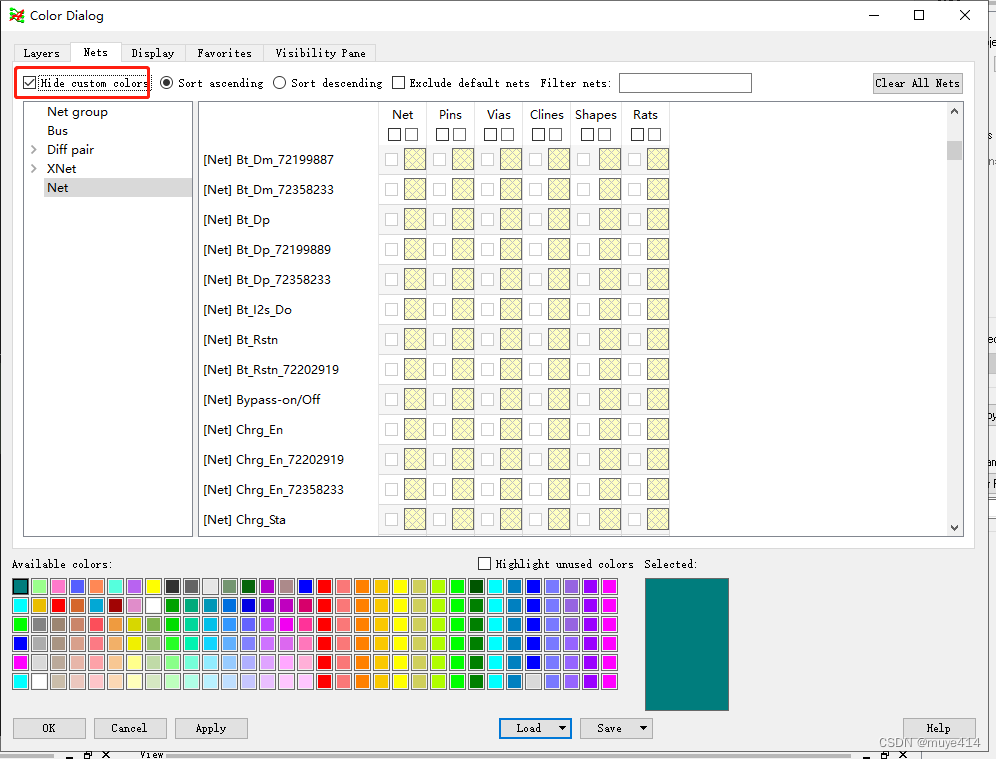
Task: Click the Pins color cell for Bt_Dp
Action: click(x=462, y=219)
